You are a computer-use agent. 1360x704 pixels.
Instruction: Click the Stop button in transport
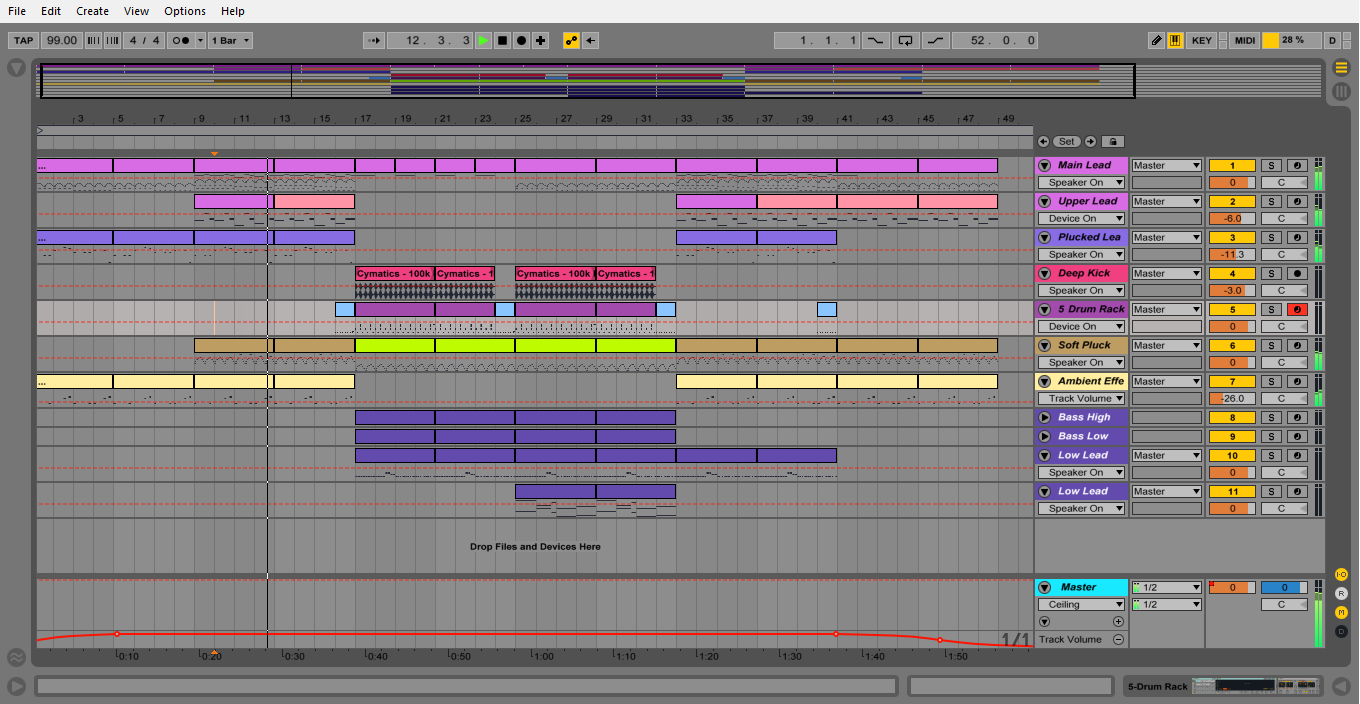[503, 40]
